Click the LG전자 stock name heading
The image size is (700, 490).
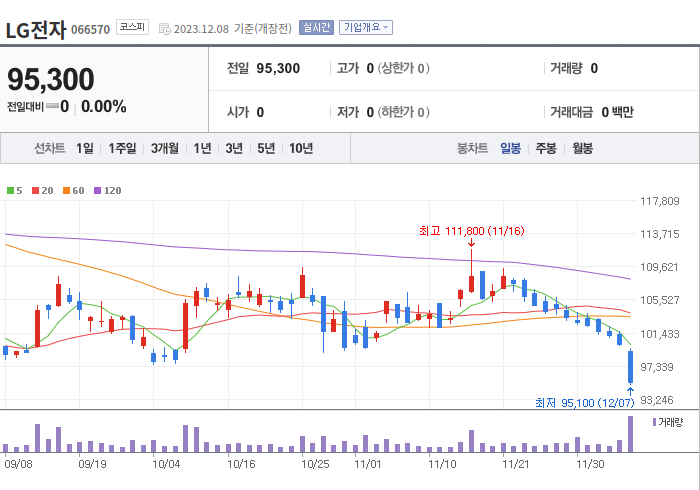pos(36,30)
